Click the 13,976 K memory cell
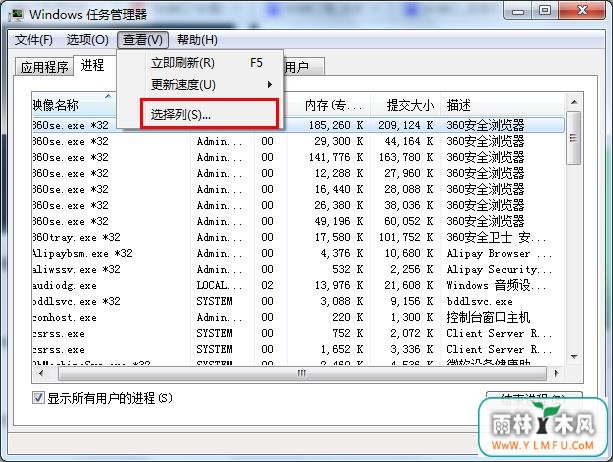 coord(339,285)
